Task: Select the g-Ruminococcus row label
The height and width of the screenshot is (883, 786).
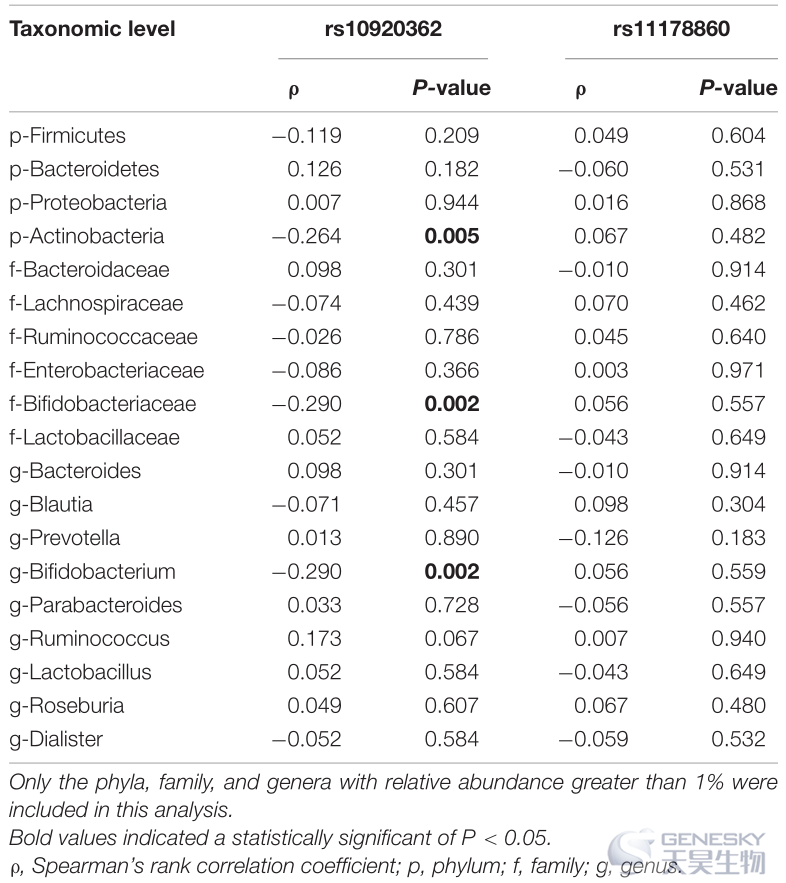Action: tap(90, 639)
